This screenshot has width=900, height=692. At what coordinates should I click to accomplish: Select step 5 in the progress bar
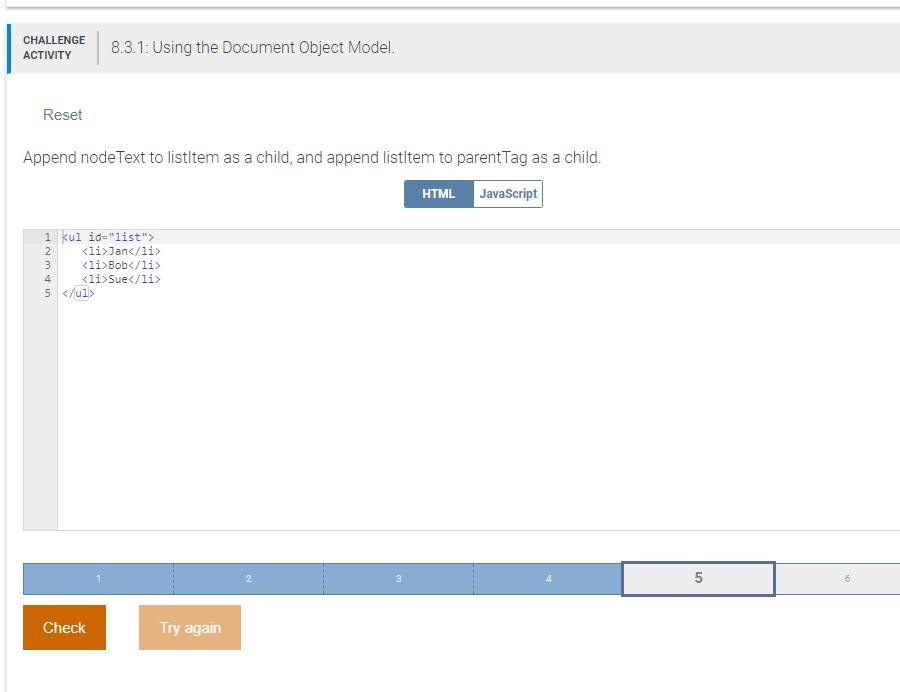697,578
